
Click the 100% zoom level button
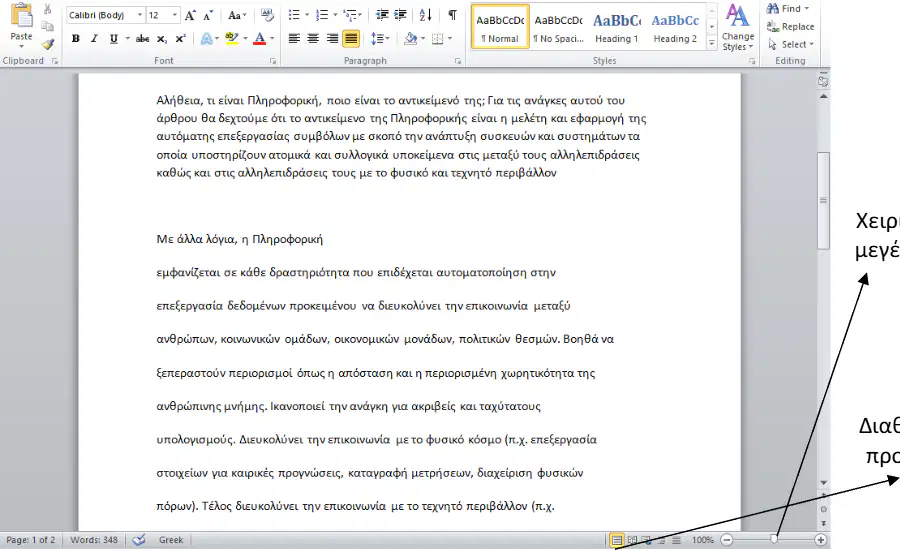pyautogui.click(x=703, y=540)
